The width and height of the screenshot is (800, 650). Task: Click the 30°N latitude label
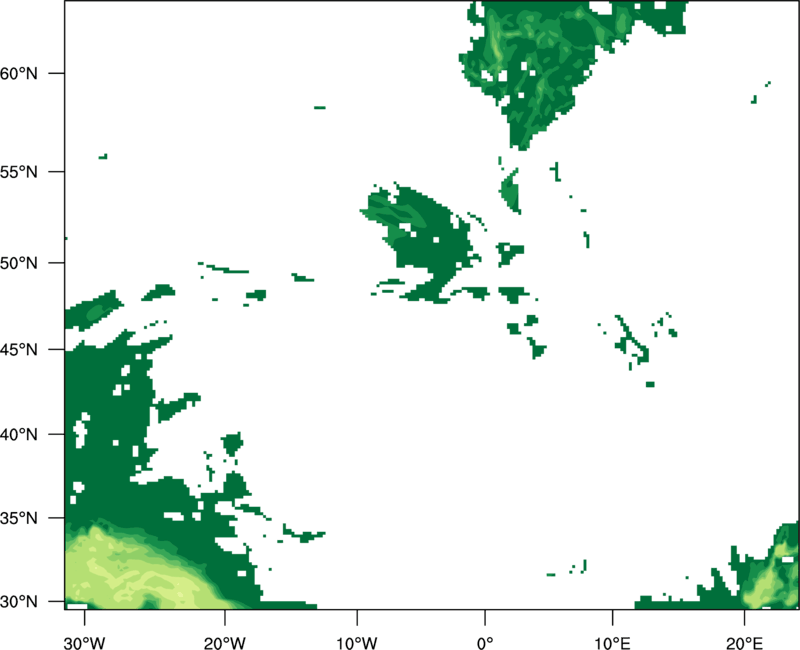coord(19,602)
